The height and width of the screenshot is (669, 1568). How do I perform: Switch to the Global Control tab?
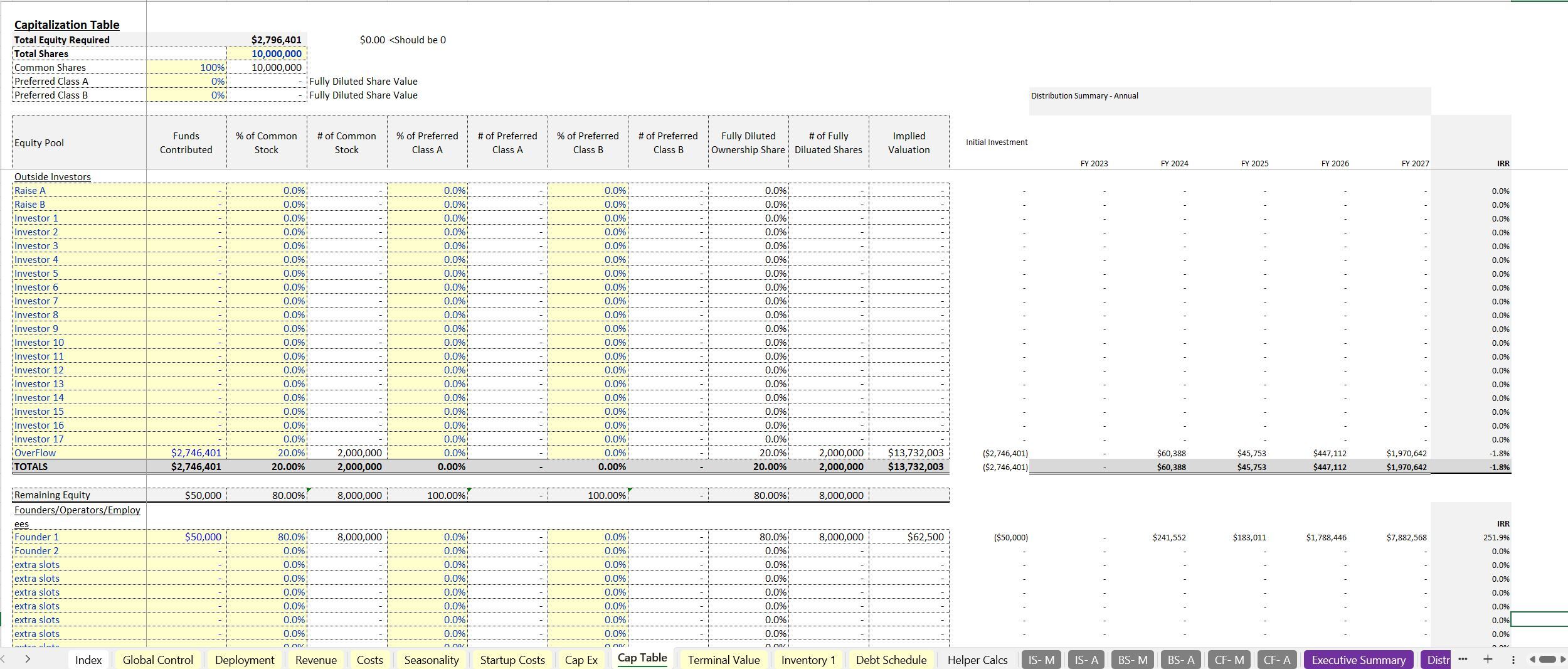coord(158,660)
